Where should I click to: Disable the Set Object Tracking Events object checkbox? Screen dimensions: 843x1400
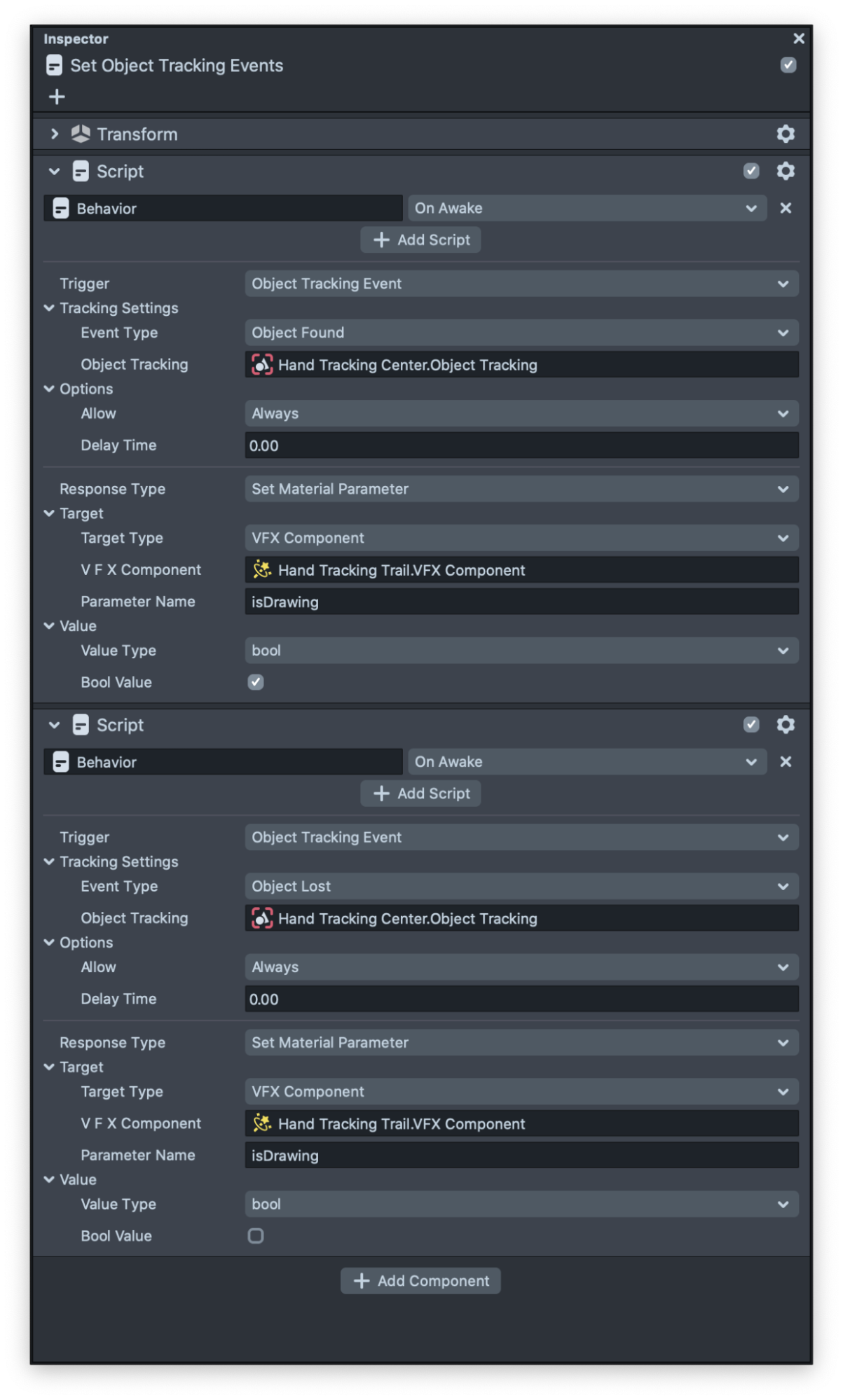(788, 65)
